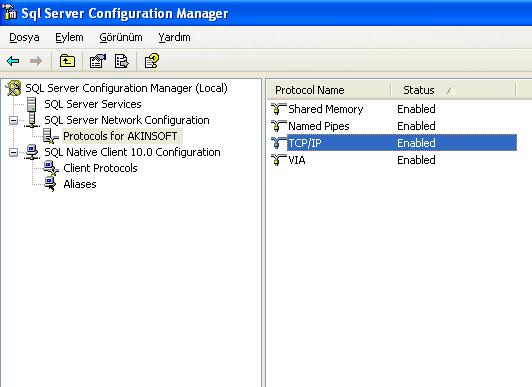Open the Help toolbar icon
The height and width of the screenshot is (387, 532).
click(x=151, y=61)
